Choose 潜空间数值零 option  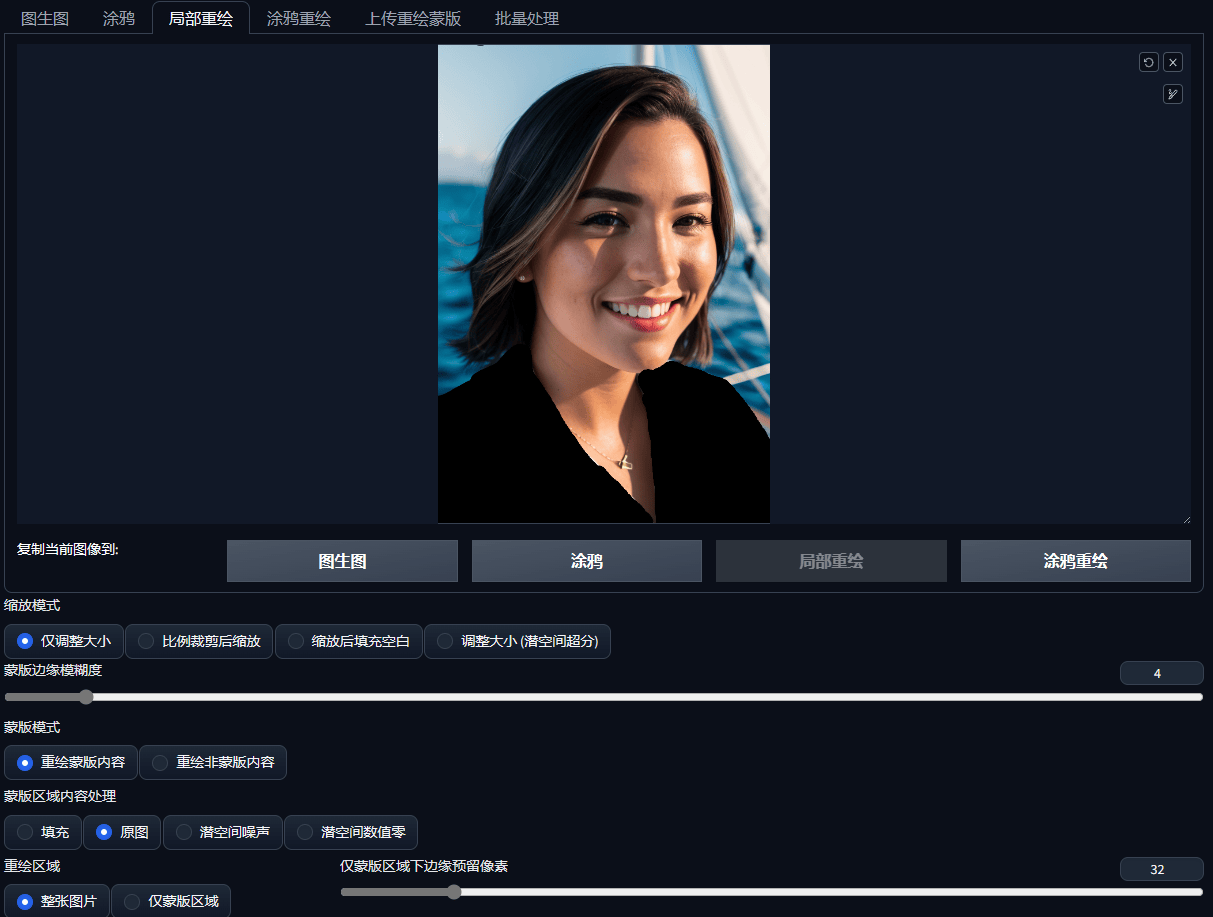pos(351,832)
